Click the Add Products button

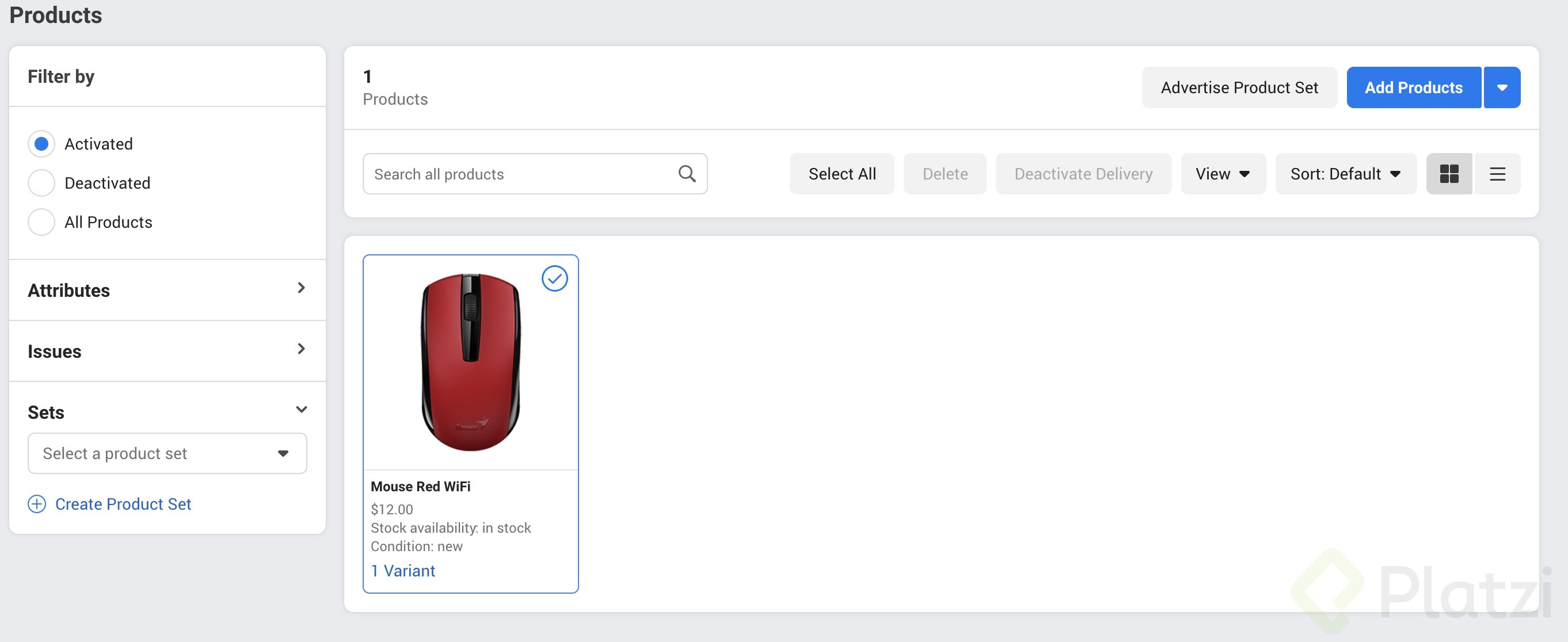[1413, 87]
